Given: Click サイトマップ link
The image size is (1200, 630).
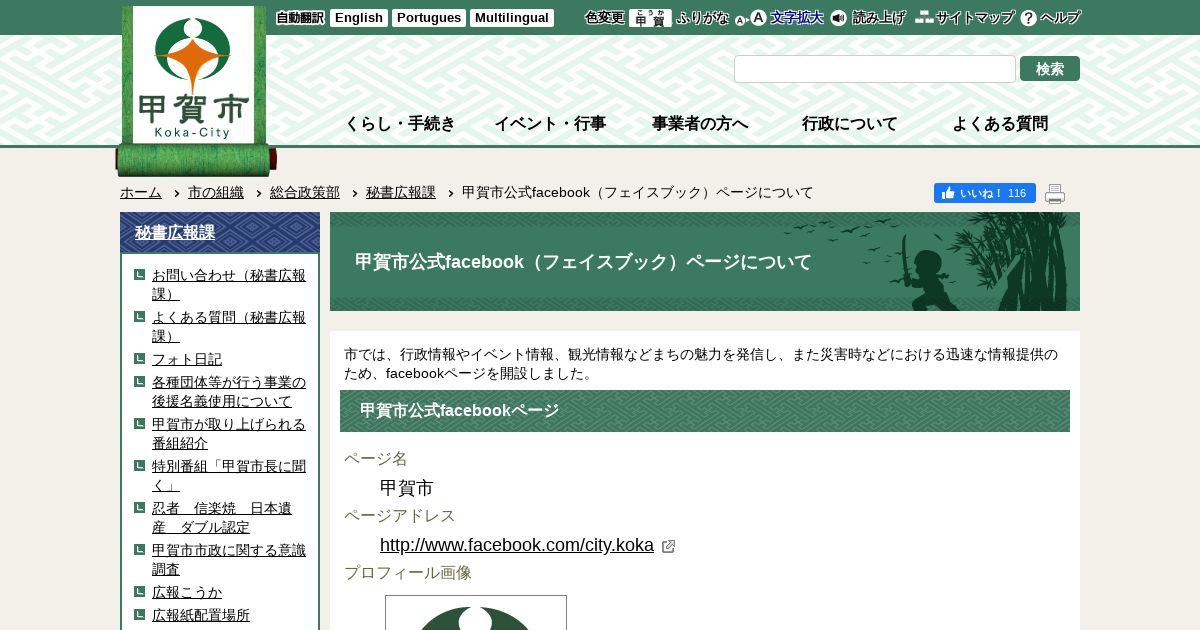Looking at the screenshot, I should 975,18.
